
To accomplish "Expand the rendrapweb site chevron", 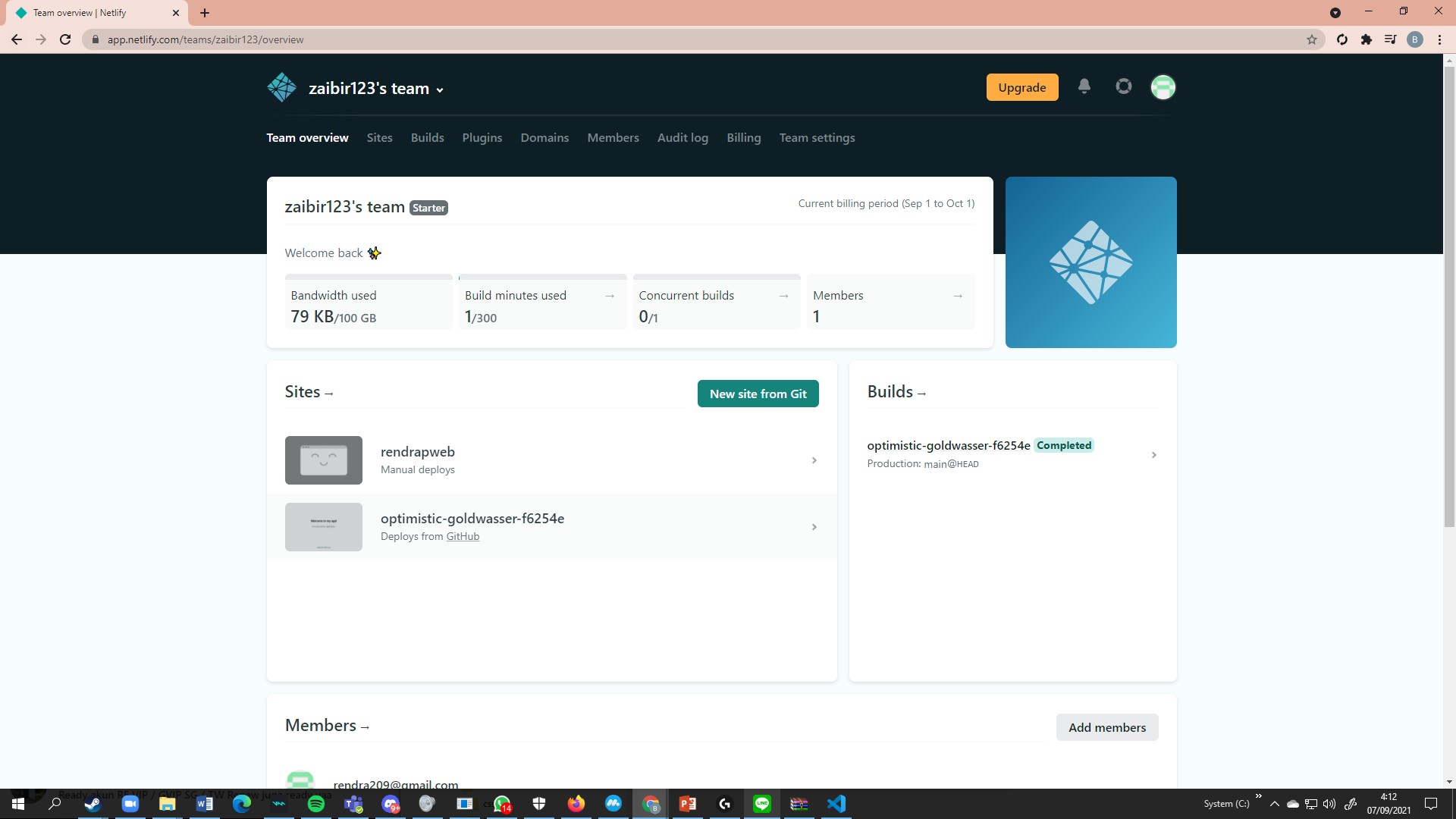I will point(814,460).
